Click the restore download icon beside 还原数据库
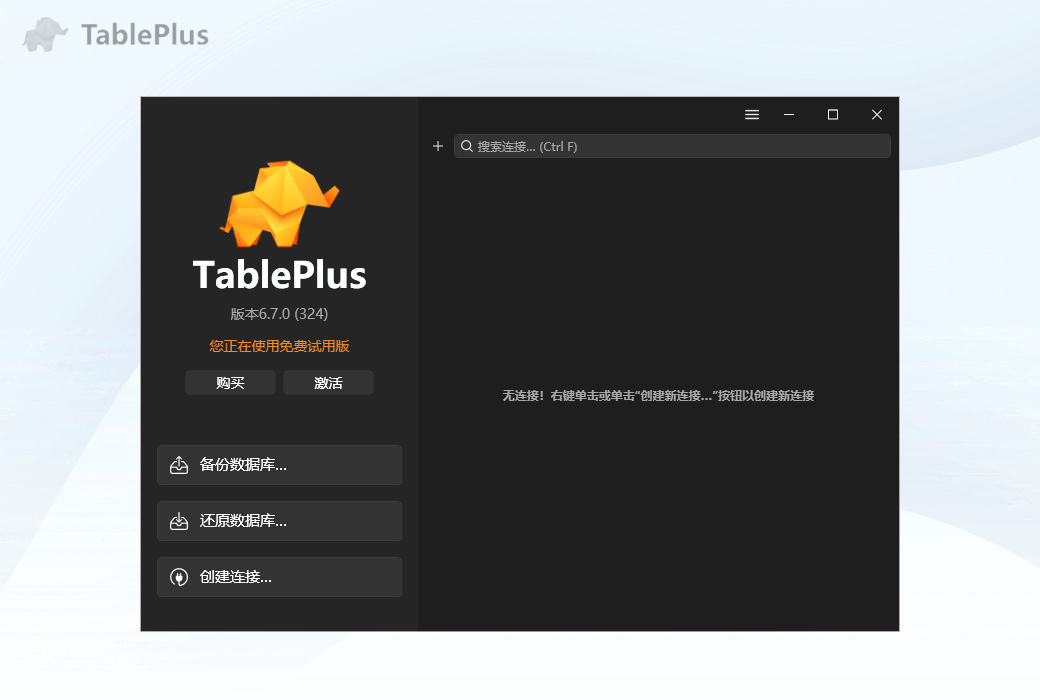 pos(180,520)
